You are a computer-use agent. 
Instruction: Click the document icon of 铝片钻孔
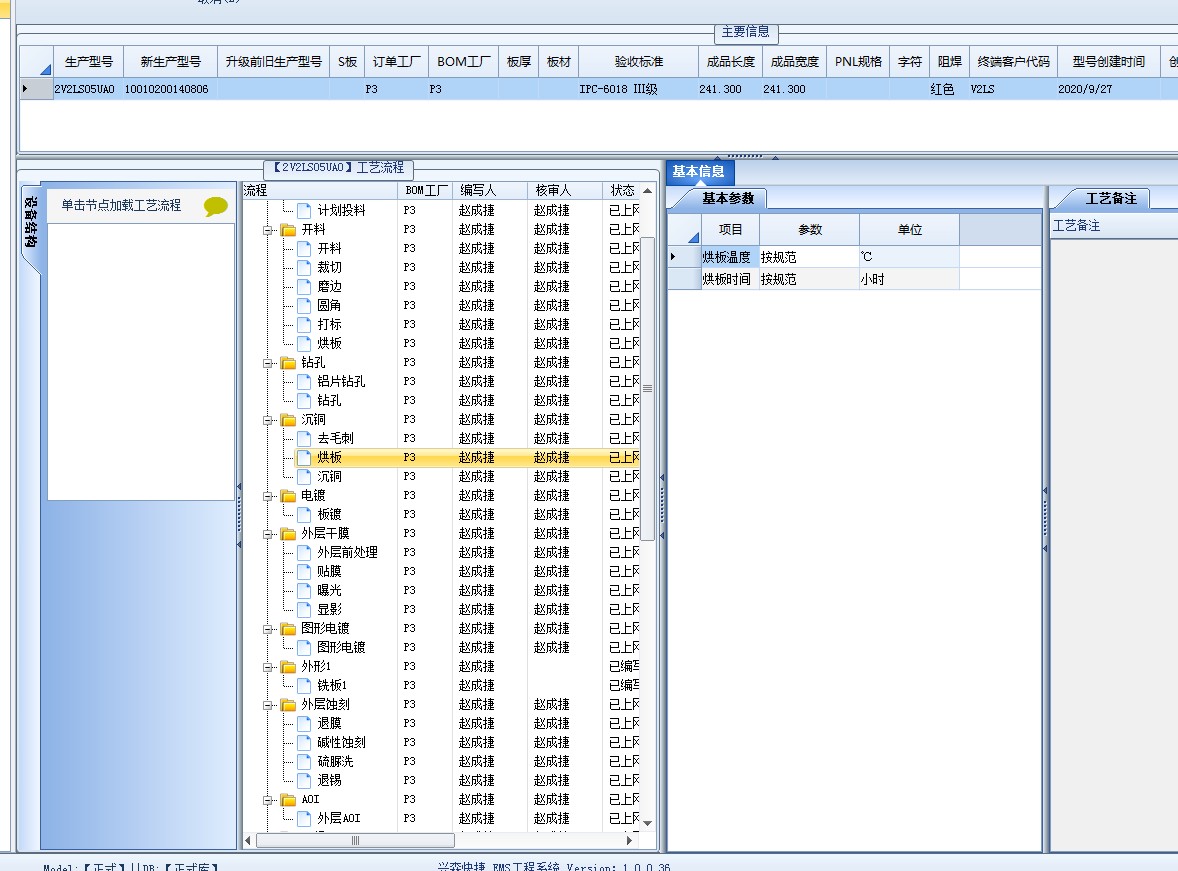[x=304, y=381]
